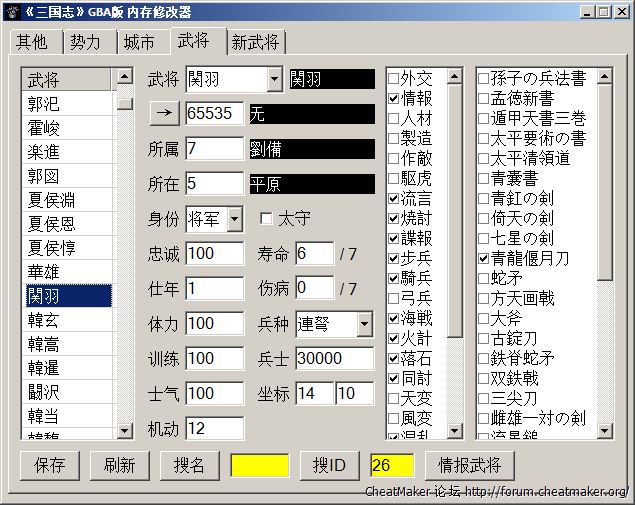
Task: Open the 新武将 tab
Action: (x=256, y=43)
